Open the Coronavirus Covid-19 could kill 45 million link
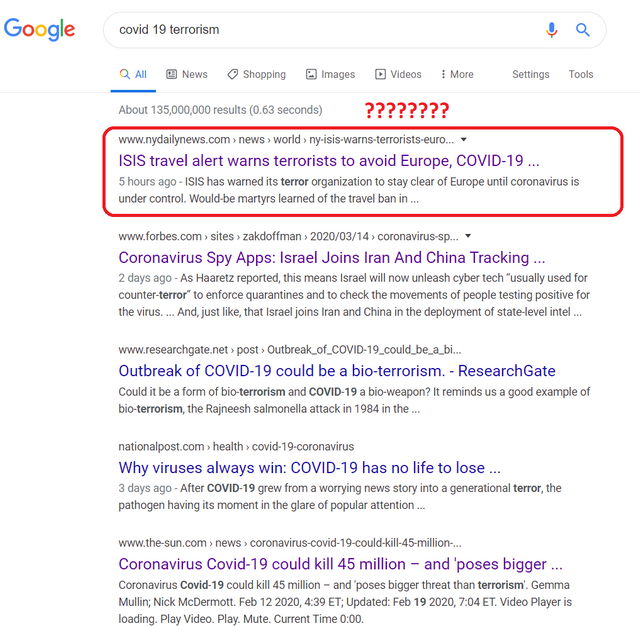Screen dimensions: 640x626 pos(340,564)
